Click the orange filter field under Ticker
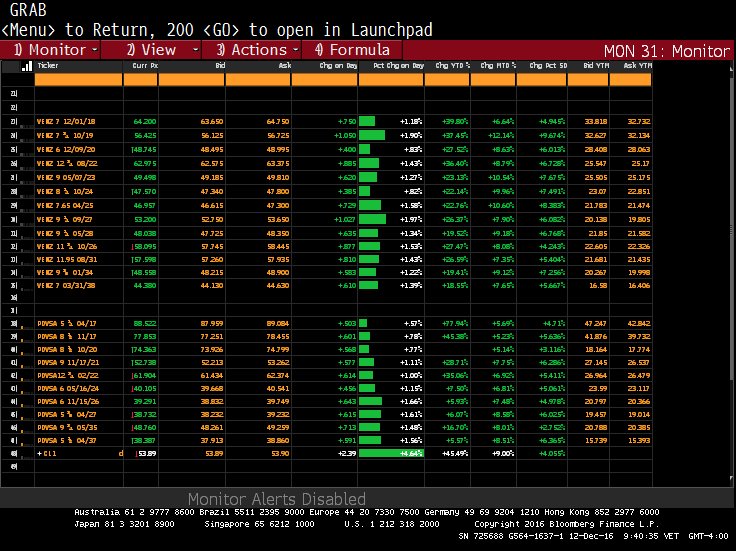The height and width of the screenshot is (551, 736). [x=78, y=80]
